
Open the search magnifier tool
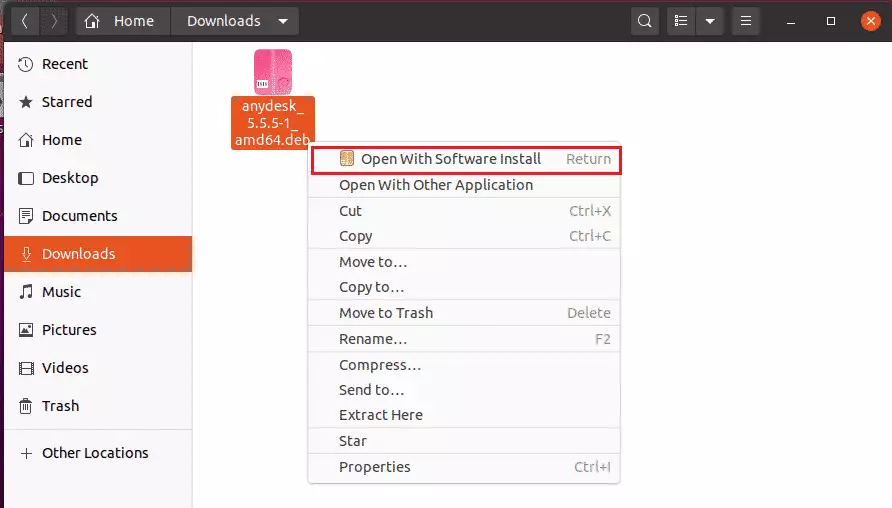tap(645, 21)
